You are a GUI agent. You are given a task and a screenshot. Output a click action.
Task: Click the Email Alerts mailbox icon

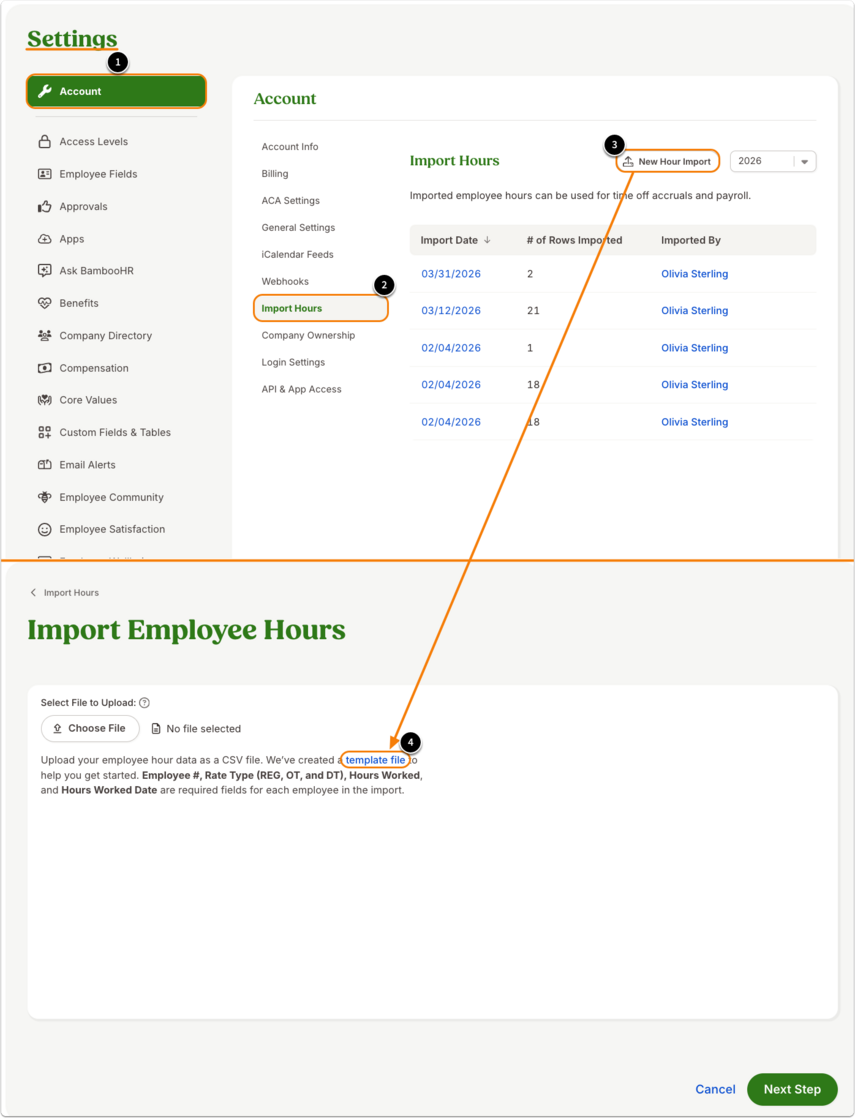tap(44, 464)
